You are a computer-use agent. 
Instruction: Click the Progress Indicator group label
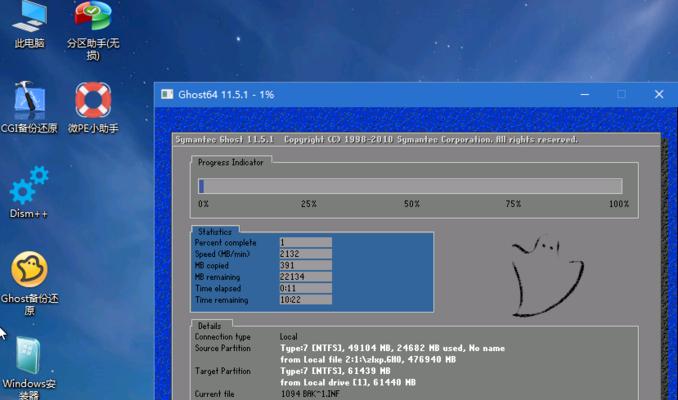click(230, 163)
